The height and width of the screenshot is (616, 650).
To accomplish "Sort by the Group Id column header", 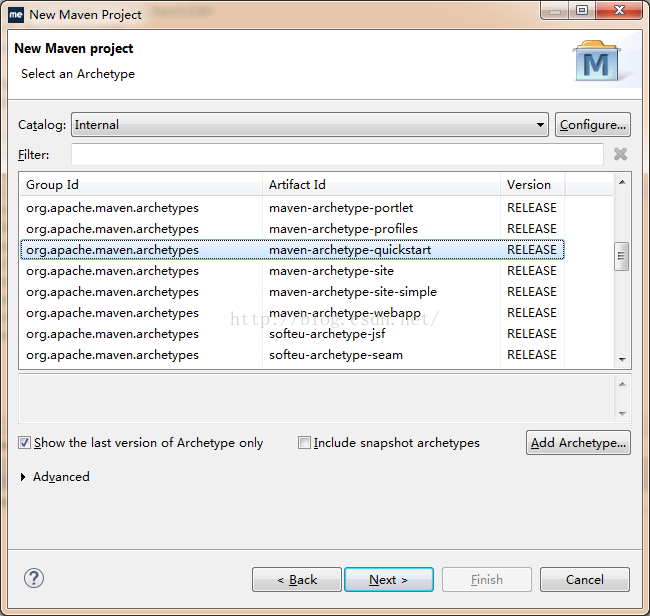I will coord(141,184).
